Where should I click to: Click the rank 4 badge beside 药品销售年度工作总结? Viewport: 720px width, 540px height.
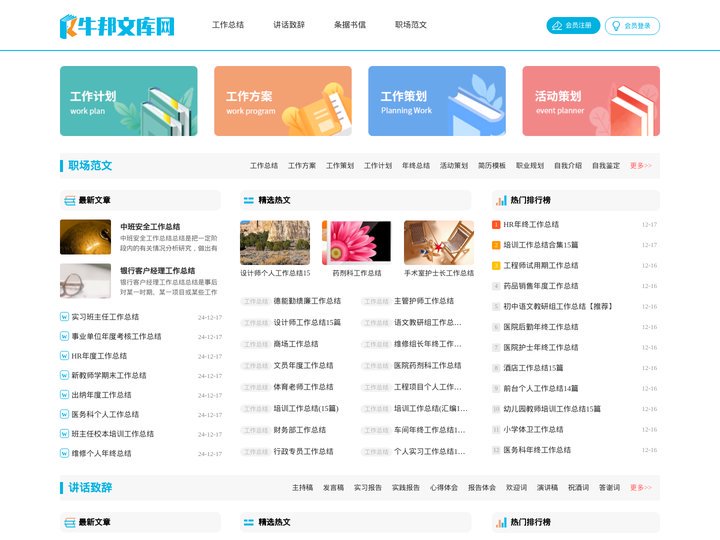496,286
